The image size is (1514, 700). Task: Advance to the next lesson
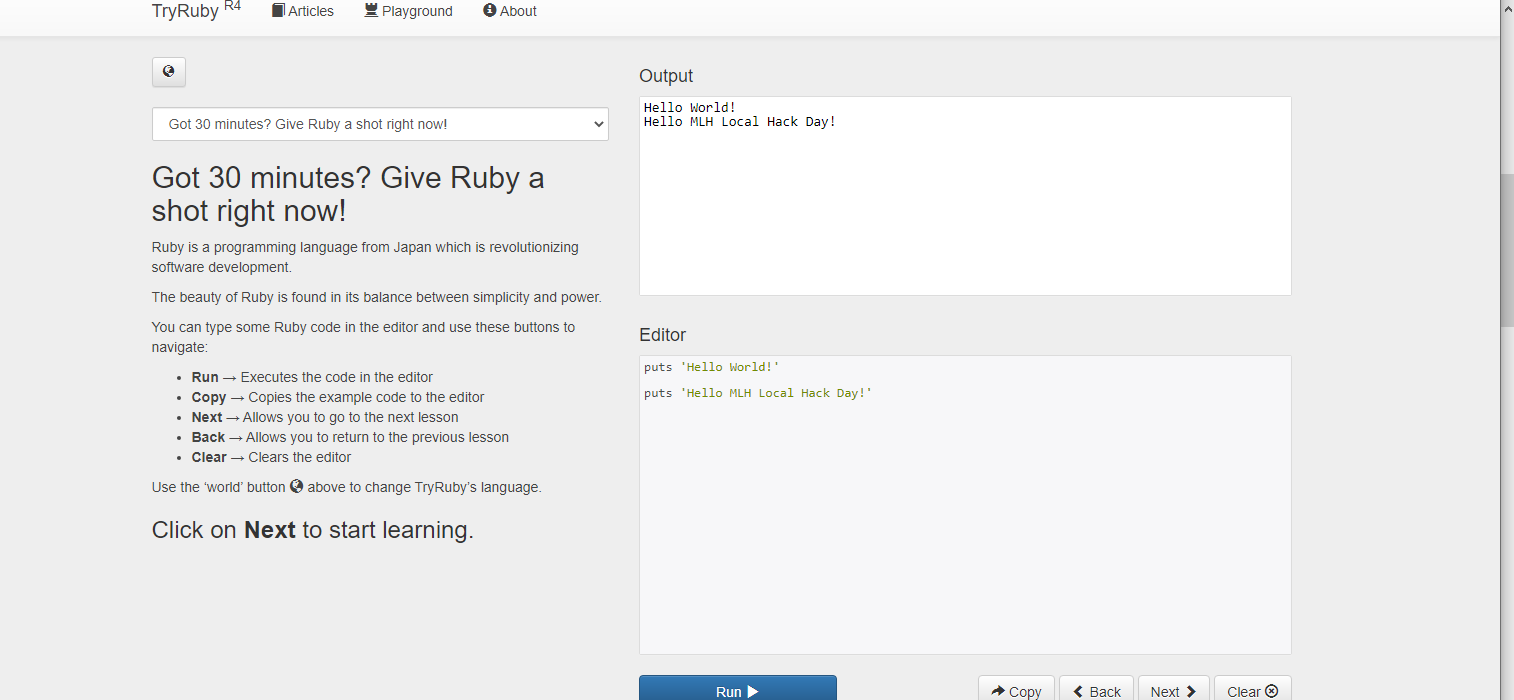[1173, 688]
